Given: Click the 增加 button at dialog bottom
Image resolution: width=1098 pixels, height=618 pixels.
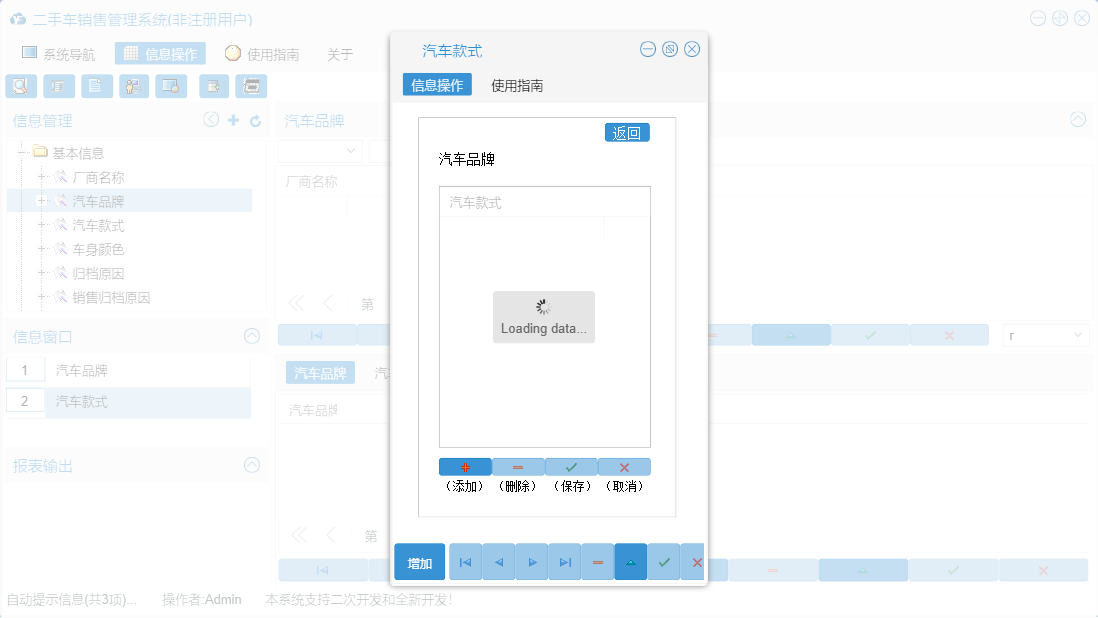Looking at the screenshot, I should point(419,561).
